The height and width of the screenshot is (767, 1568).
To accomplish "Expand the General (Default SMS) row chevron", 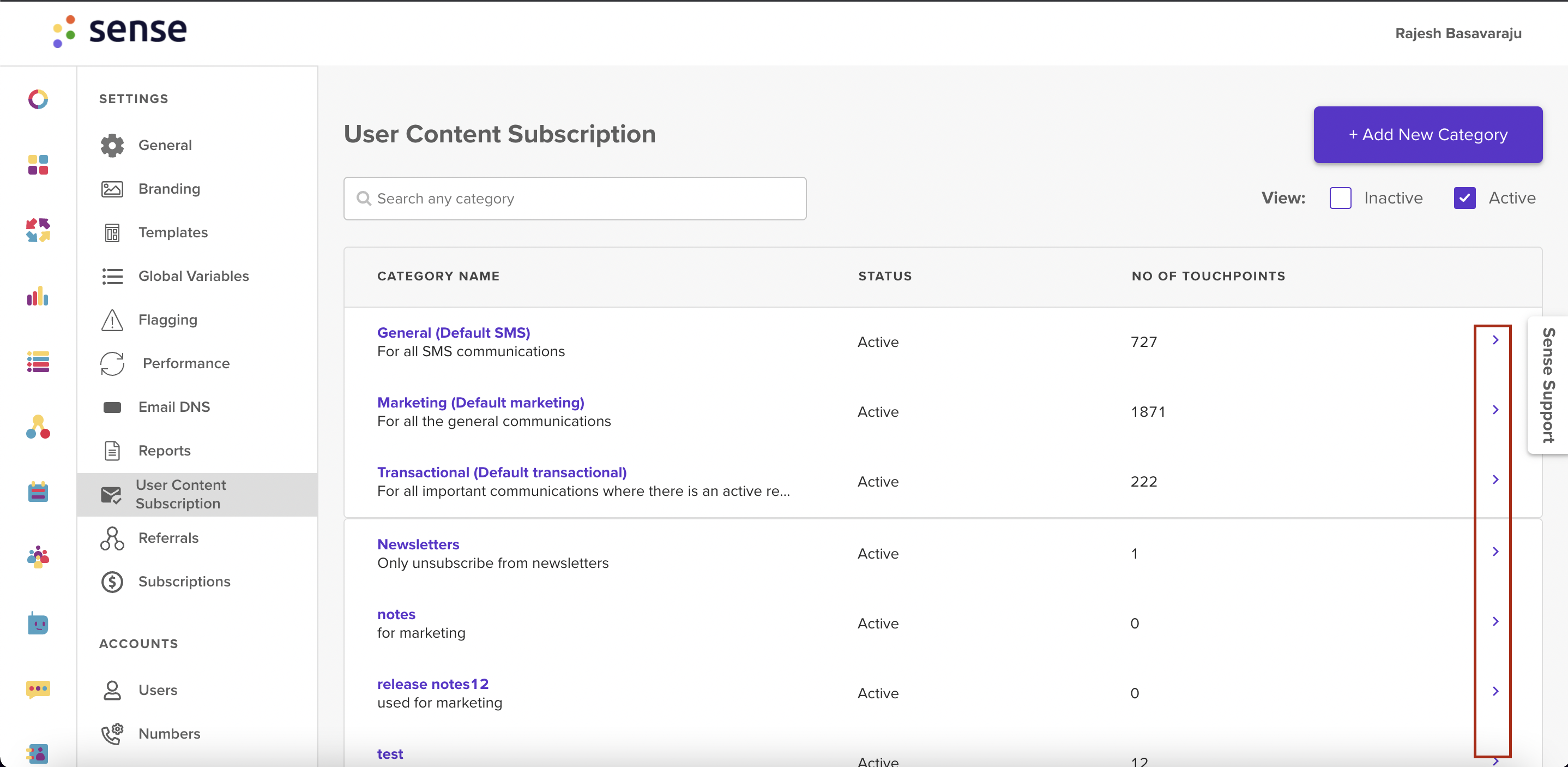I will click(1495, 340).
